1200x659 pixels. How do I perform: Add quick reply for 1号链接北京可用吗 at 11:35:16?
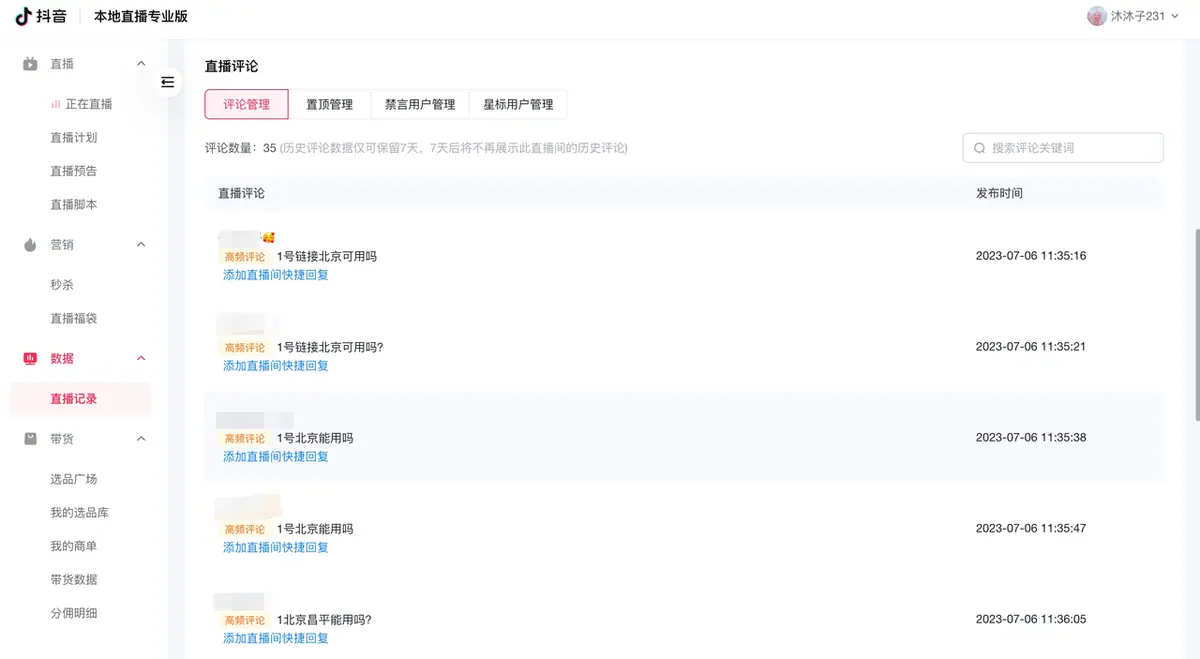[276, 275]
